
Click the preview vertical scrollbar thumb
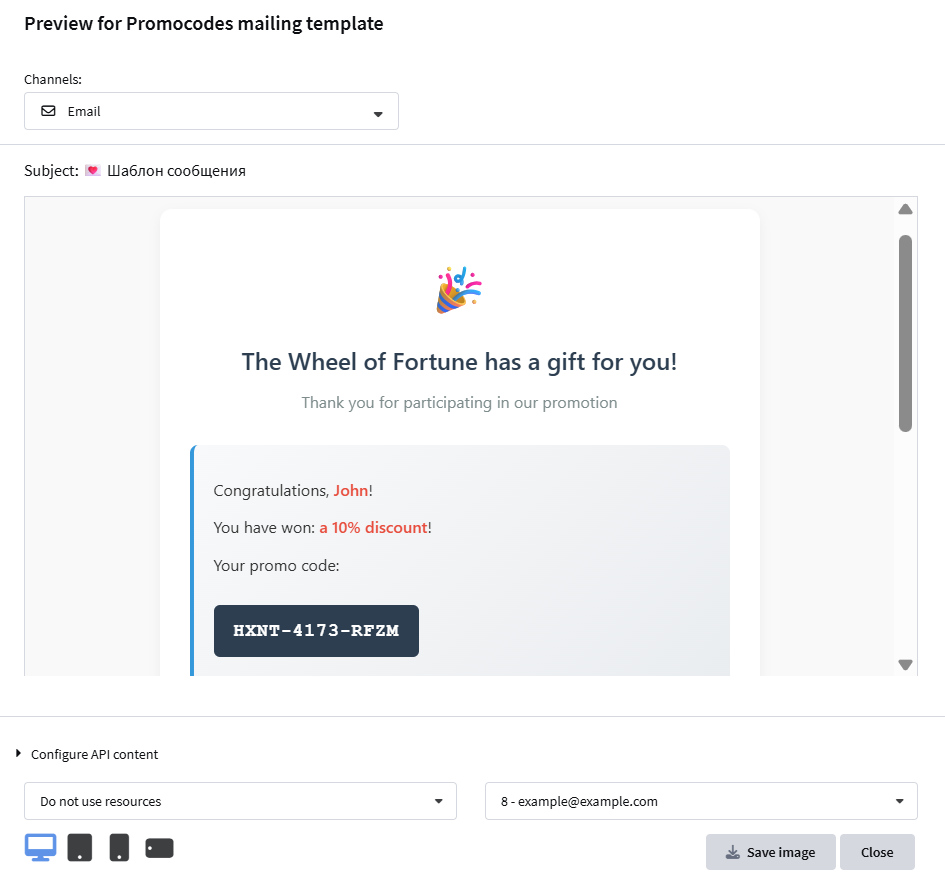(905, 333)
